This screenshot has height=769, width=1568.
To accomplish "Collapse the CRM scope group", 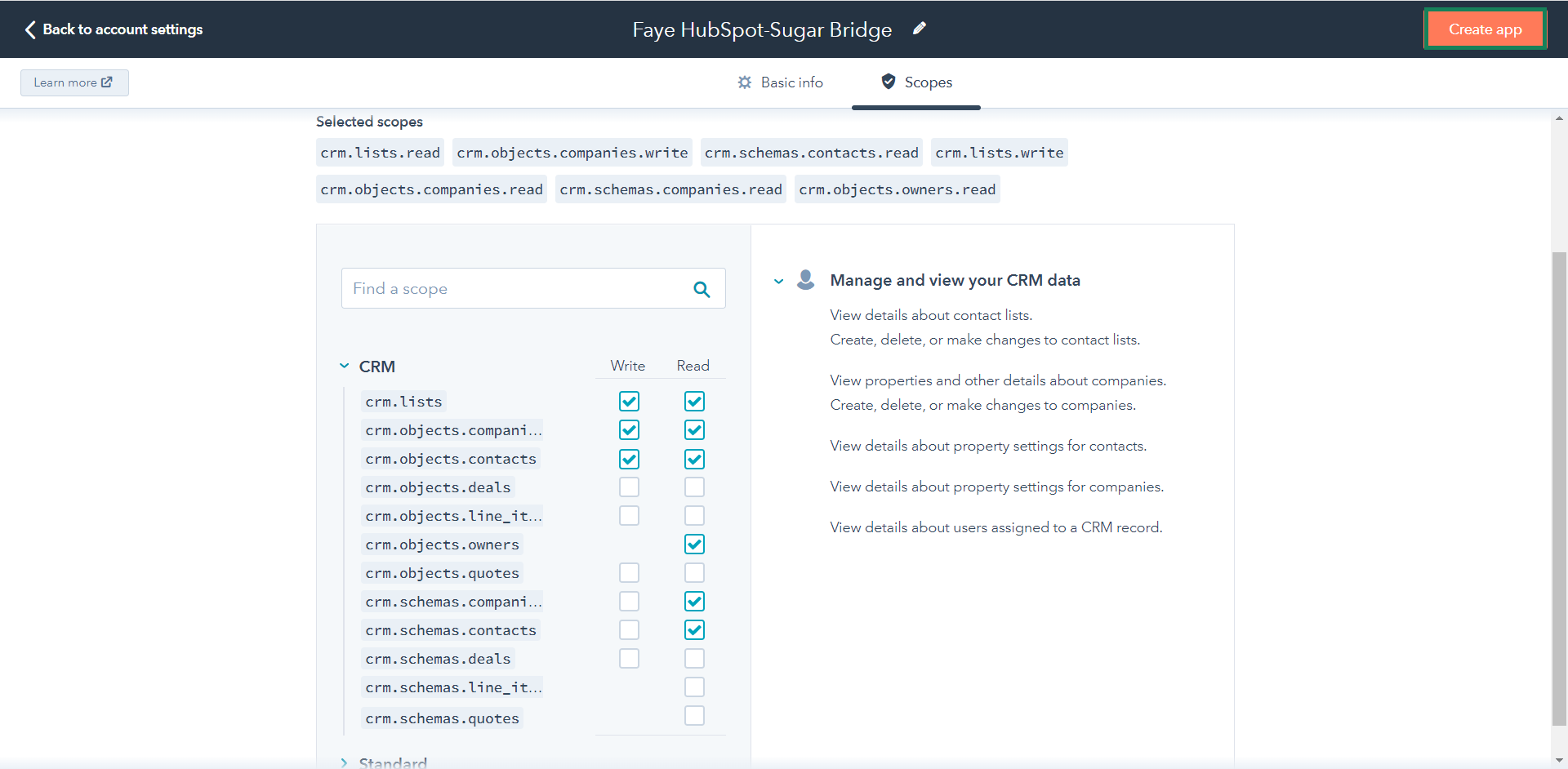I will pos(345,367).
